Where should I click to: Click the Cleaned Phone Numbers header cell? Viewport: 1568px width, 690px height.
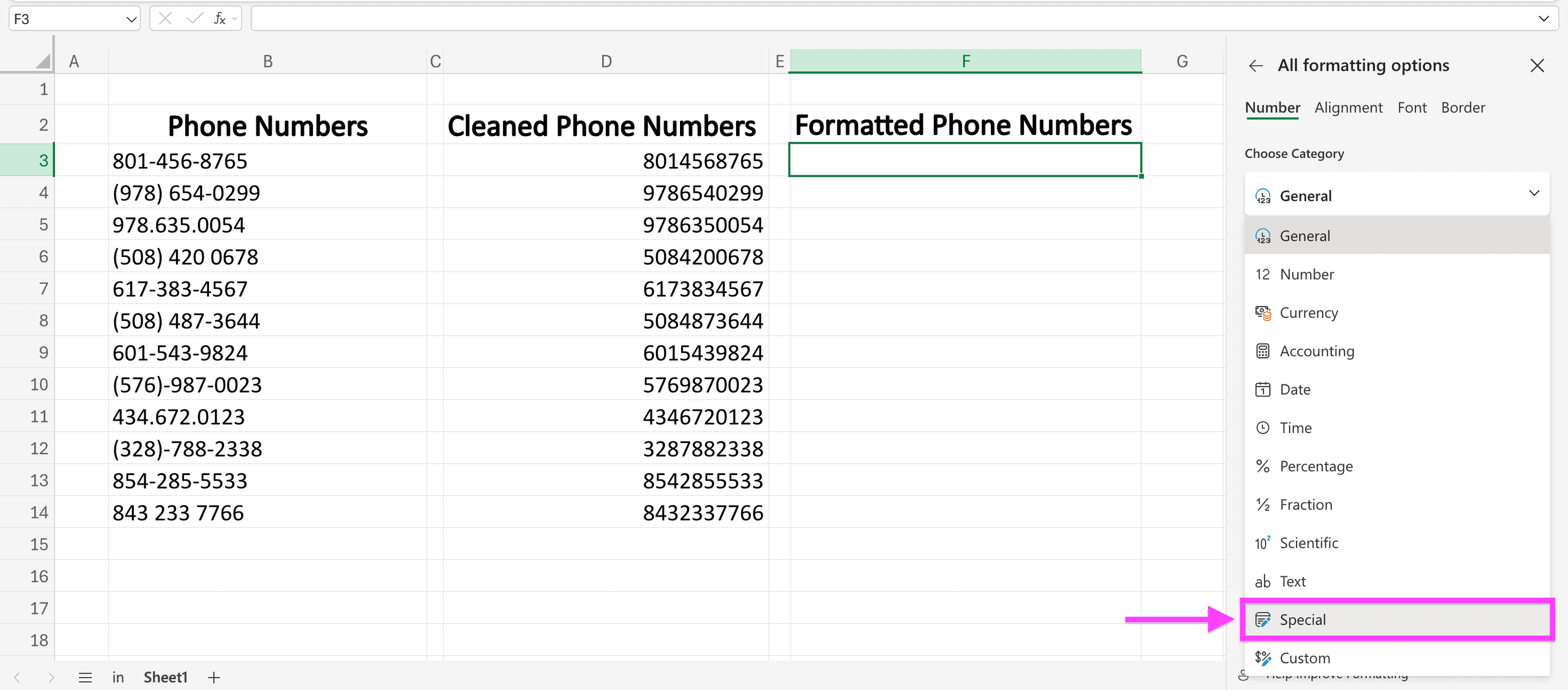pos(605,125)
